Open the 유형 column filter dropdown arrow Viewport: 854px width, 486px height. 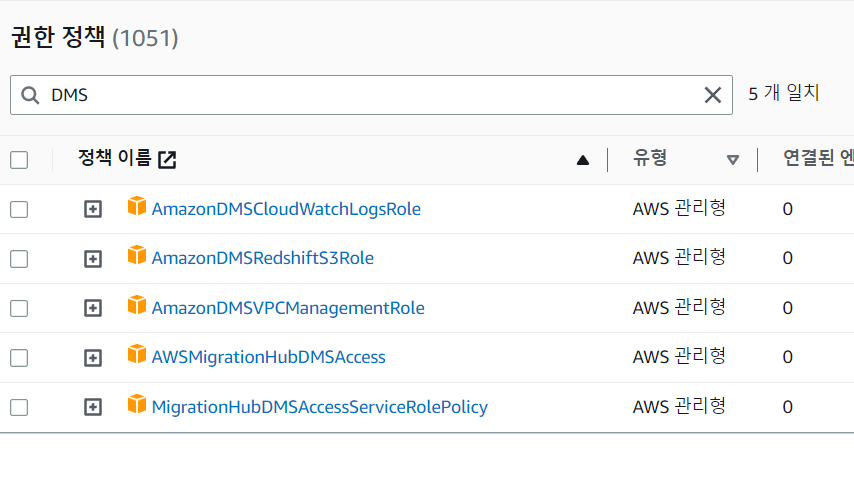coord(733,160)
